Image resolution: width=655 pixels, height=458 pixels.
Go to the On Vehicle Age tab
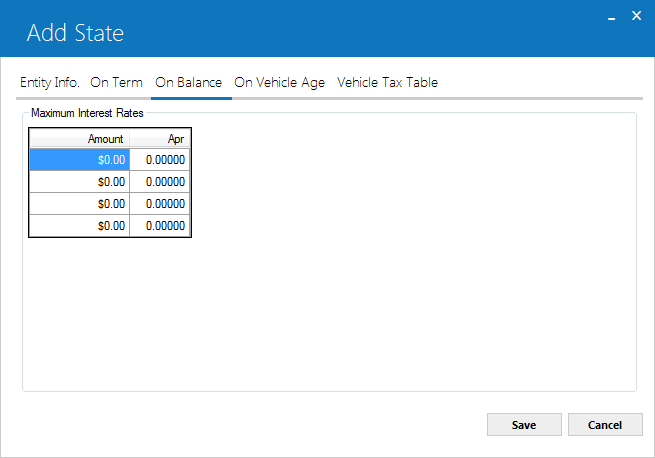[279, 82]
